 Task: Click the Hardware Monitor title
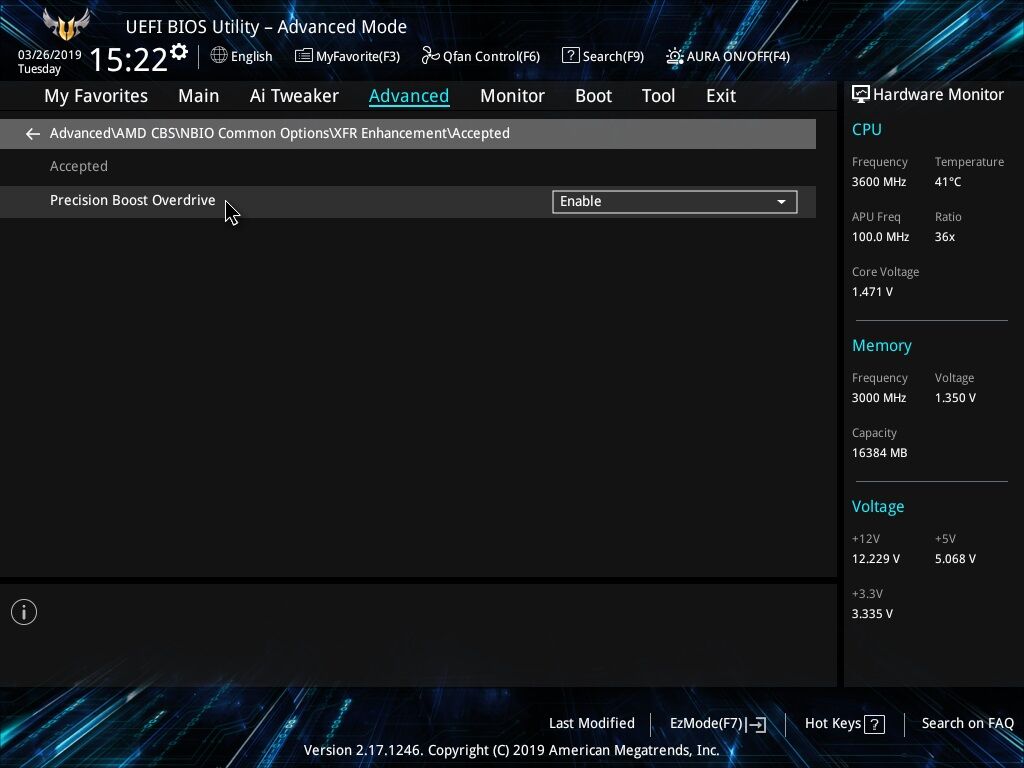click(x=938, y=95)
